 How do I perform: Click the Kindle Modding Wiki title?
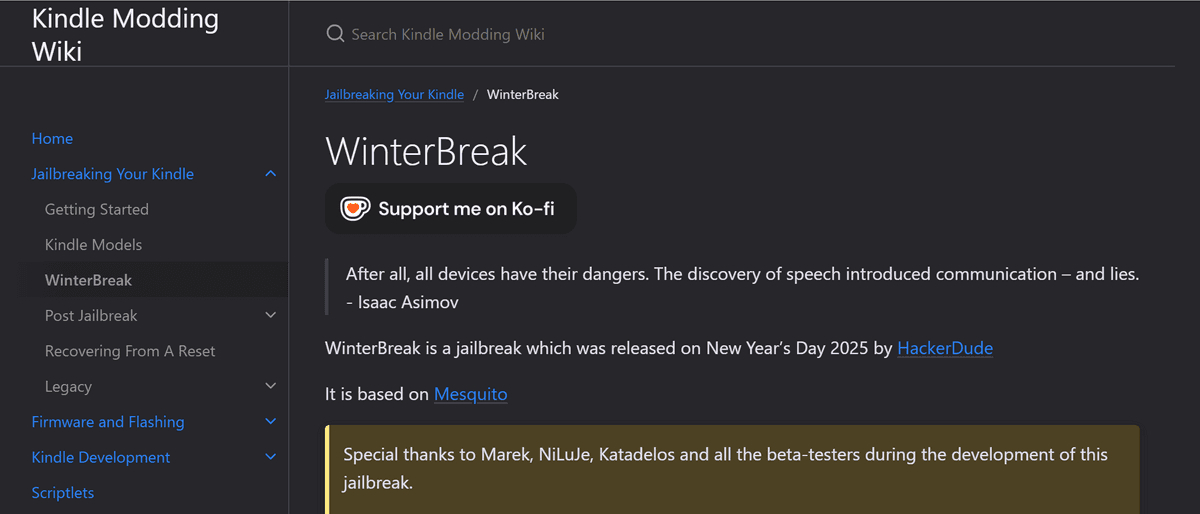click(x=125, y=33)
